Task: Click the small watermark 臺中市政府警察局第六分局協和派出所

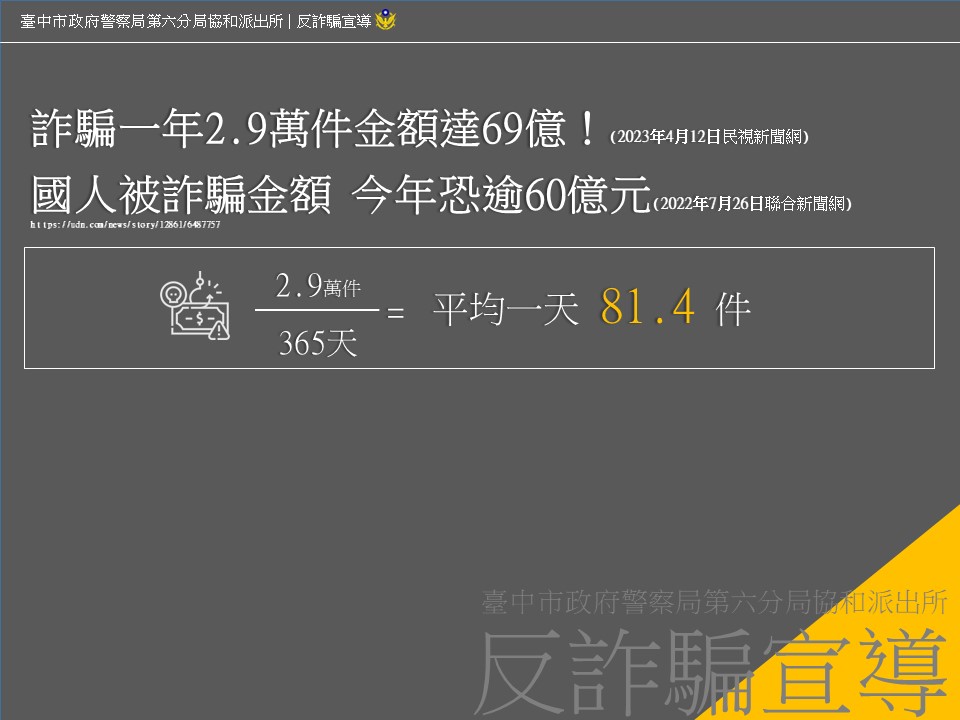Action: pos(714,601)
